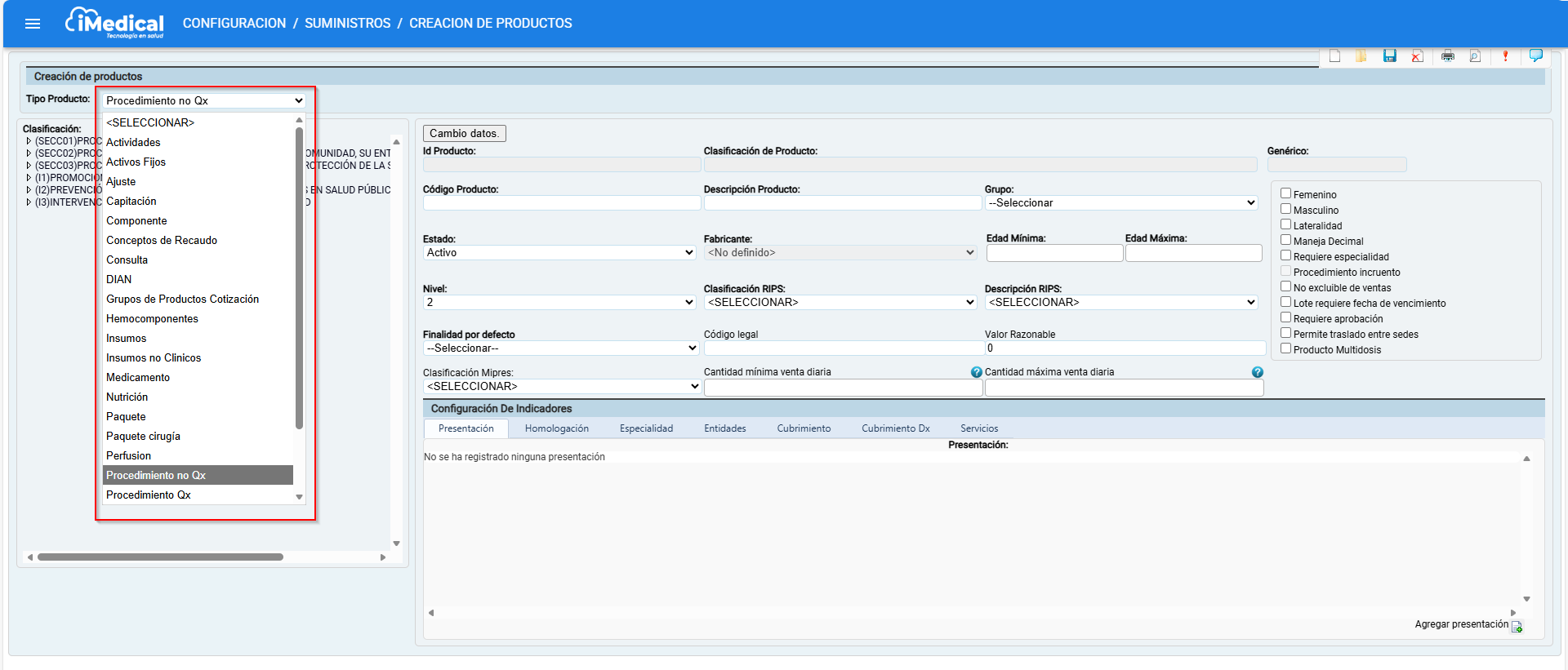
Task: Check the Requiere especialidad option
Action: pyautogui.click(x=1285, y=255)
